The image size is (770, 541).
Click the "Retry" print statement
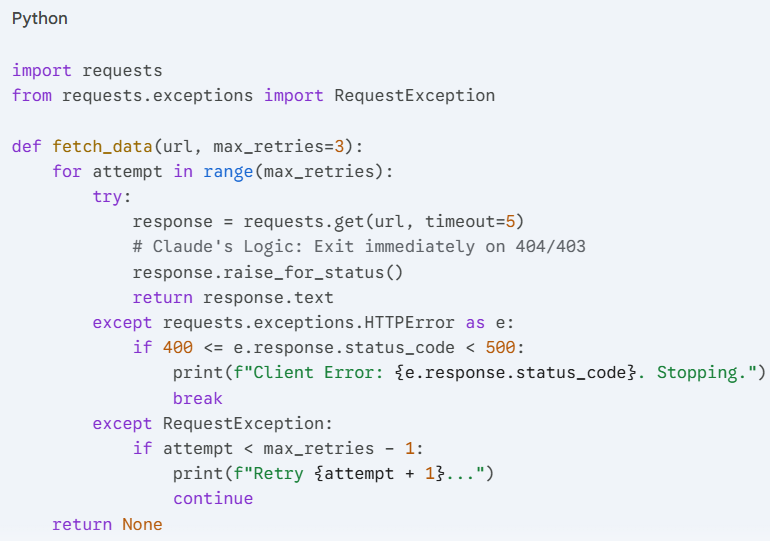(x=333, y=474)
